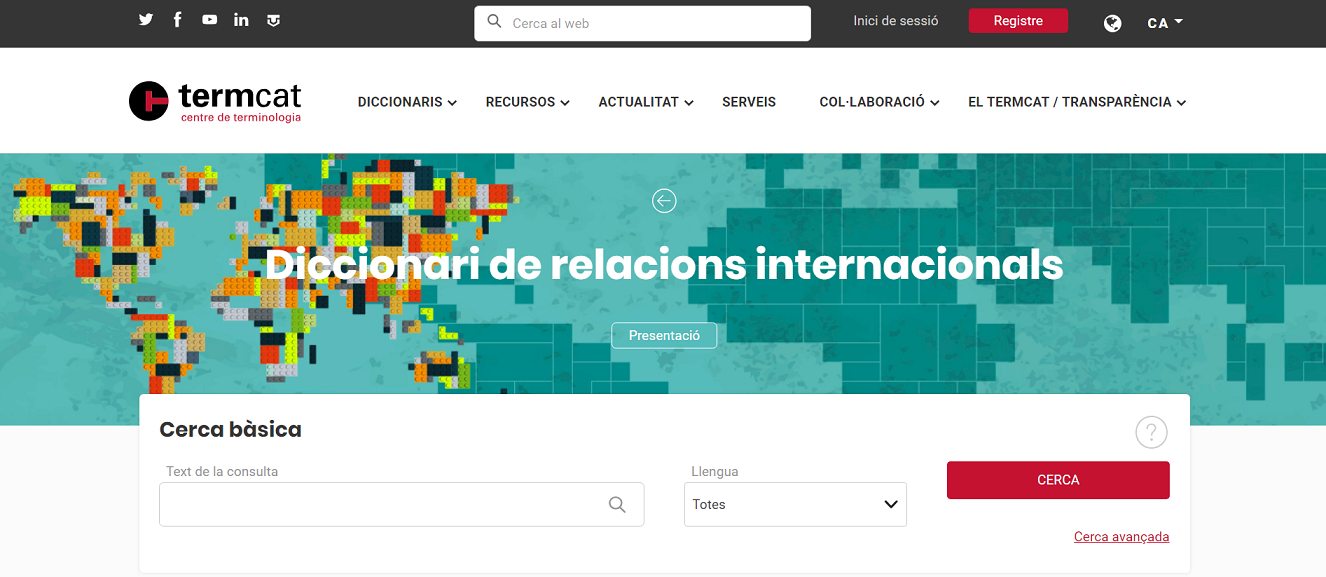Open the RECURSOS menu
Viewport: 1326px width, 577px height.
527,102
